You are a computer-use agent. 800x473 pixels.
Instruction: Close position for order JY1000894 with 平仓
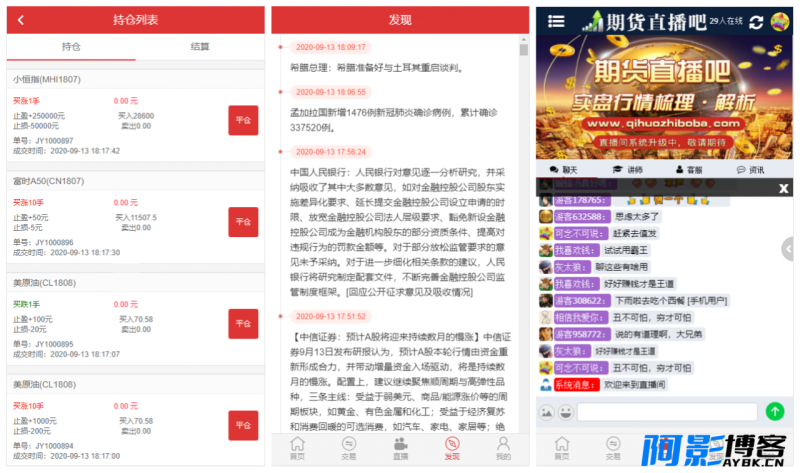pos(243,425)
